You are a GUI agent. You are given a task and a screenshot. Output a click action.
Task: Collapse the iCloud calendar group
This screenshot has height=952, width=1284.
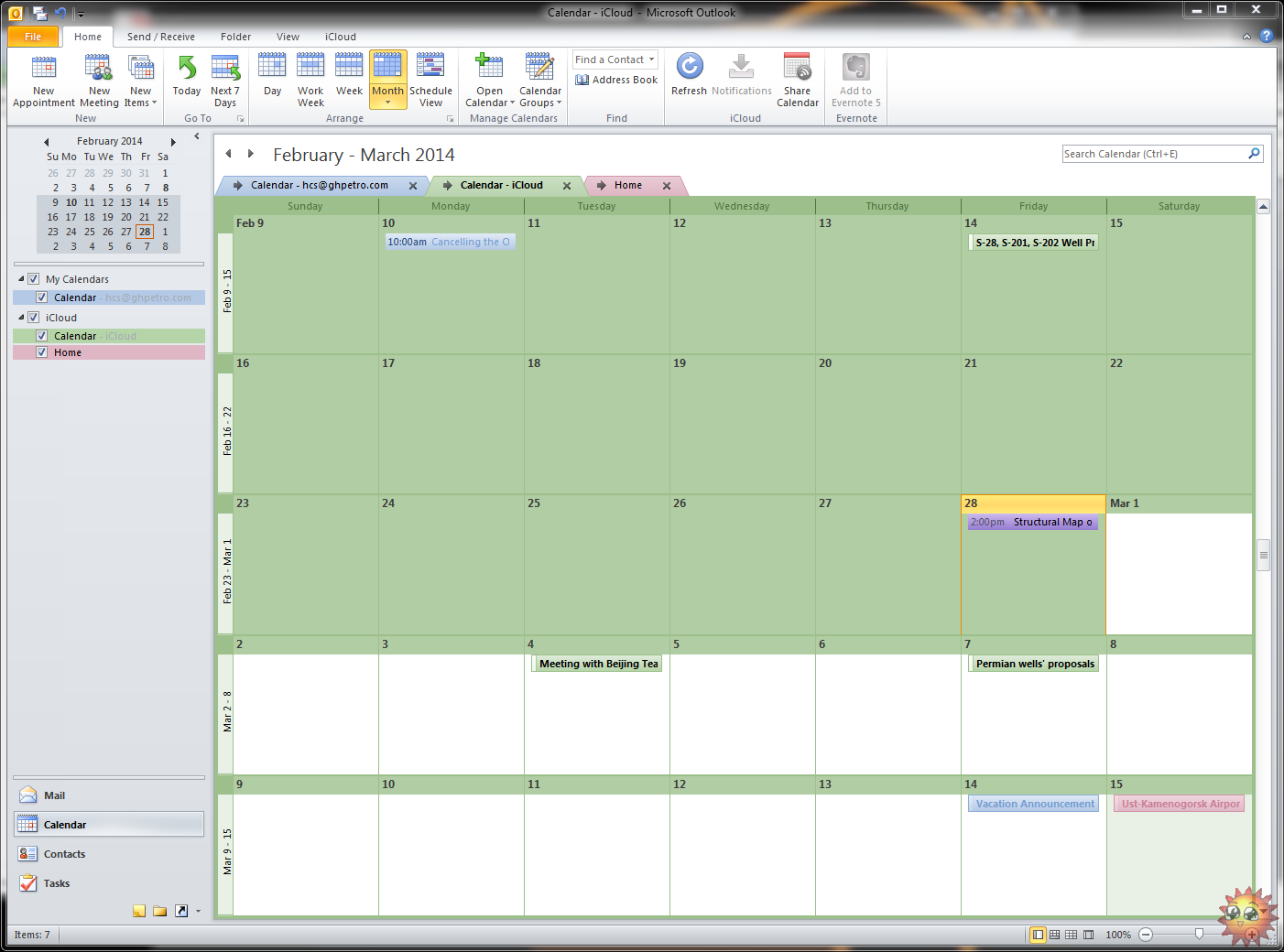pyautogui.click(x=21, y=317)
